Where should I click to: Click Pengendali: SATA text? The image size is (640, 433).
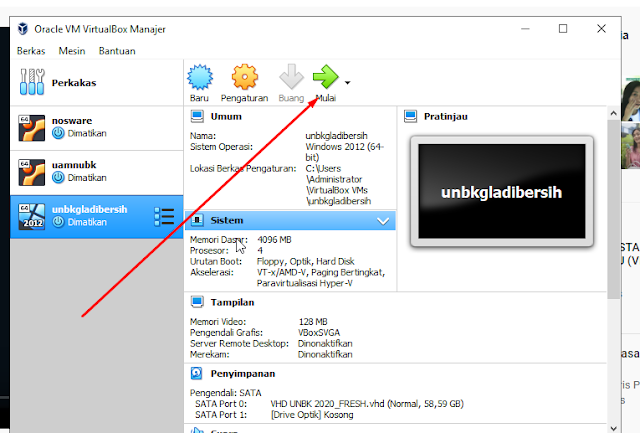(x=225, y=393)
